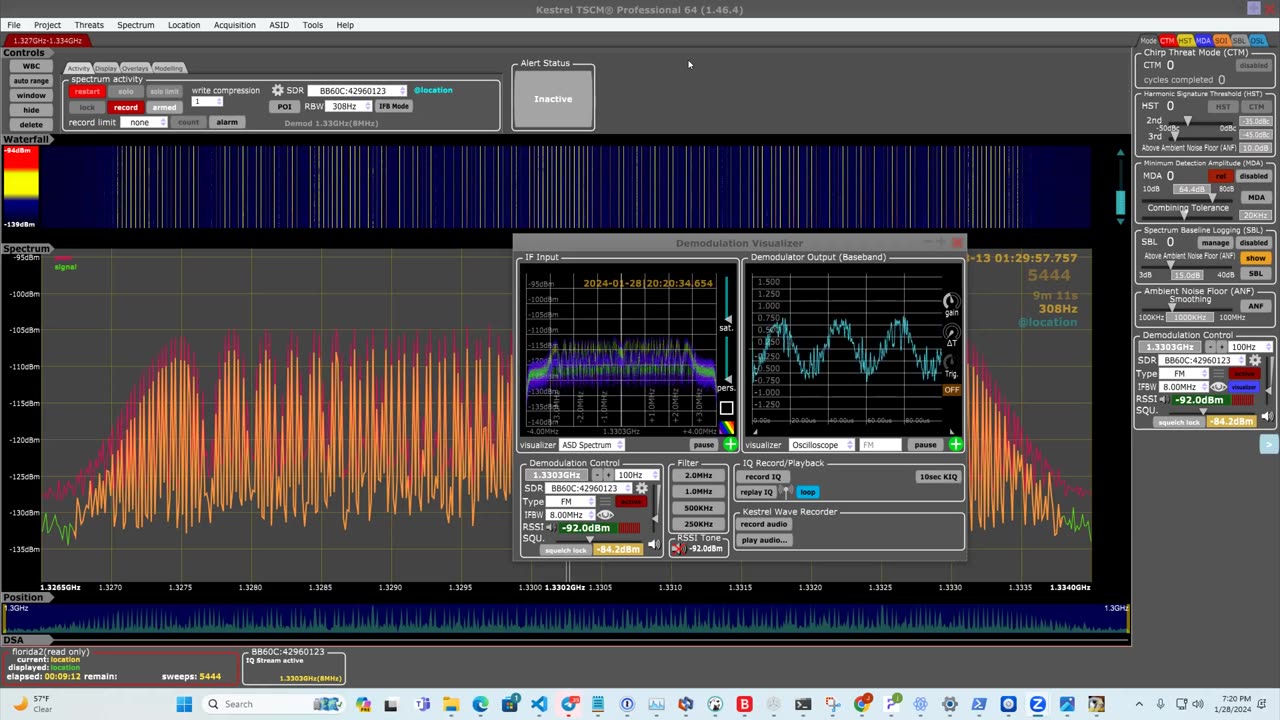Open the ASD Spectrum visualizer dropdown
Image resolution: width=1280 pixels, height=720 pixels.
pos(592,445)
